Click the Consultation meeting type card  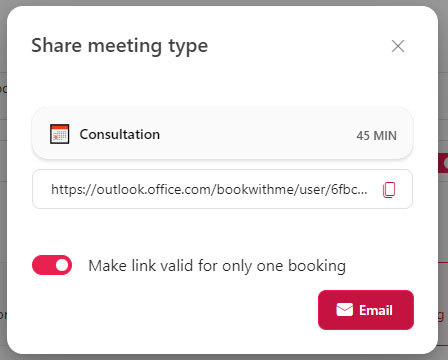pos(222,133)
